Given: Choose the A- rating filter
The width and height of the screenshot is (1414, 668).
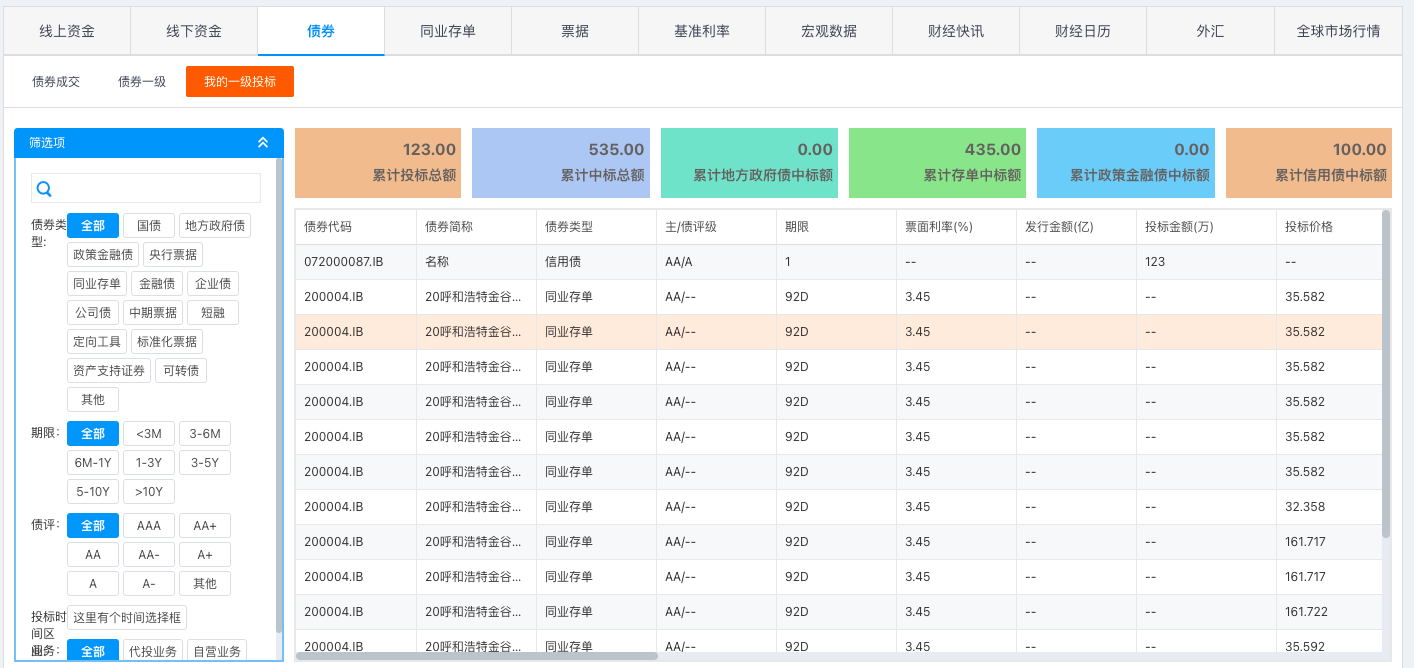Looking at the screenshot, I should (x=149, y=584).
